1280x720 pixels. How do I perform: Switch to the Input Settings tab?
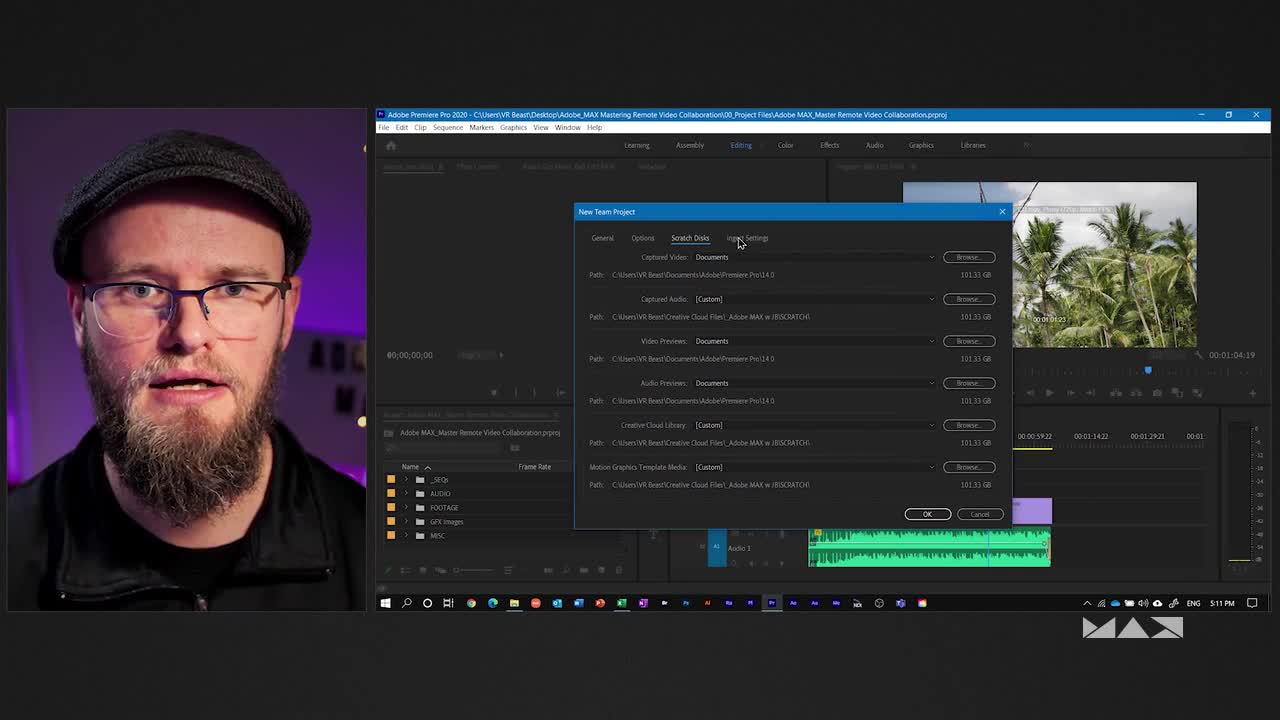coord(747,238)
